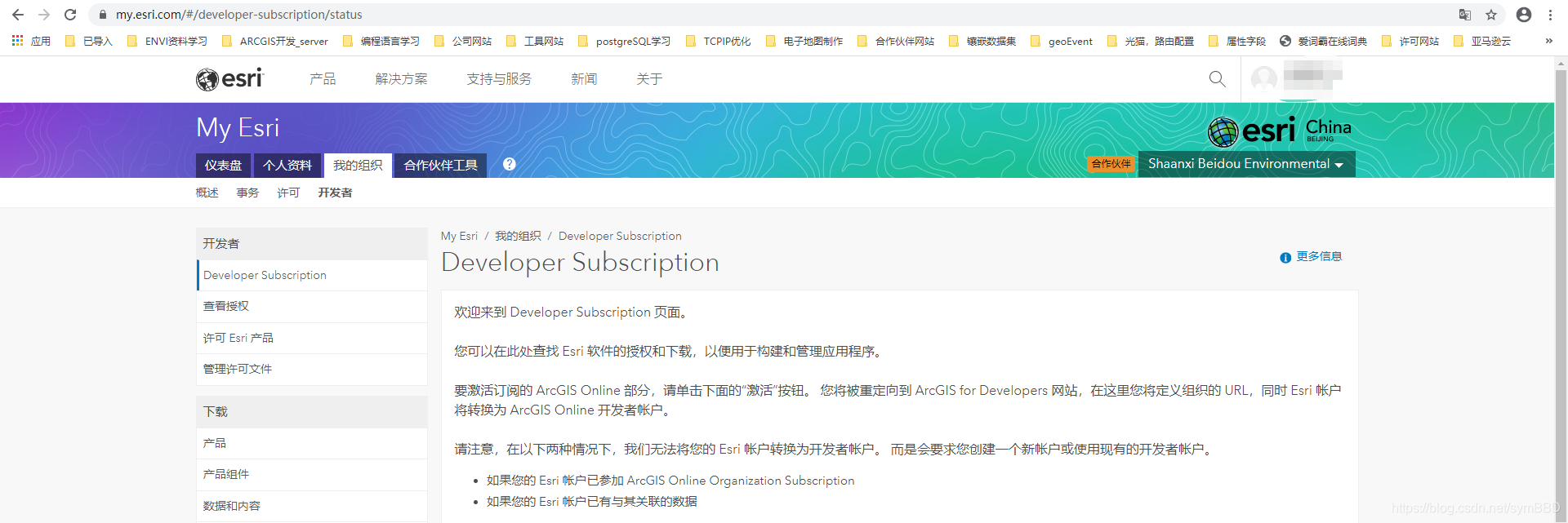The height and width of the screenshot is (523, 1568).
Task: Open the 已导入 bookmark folder
Action: point(88,41)
